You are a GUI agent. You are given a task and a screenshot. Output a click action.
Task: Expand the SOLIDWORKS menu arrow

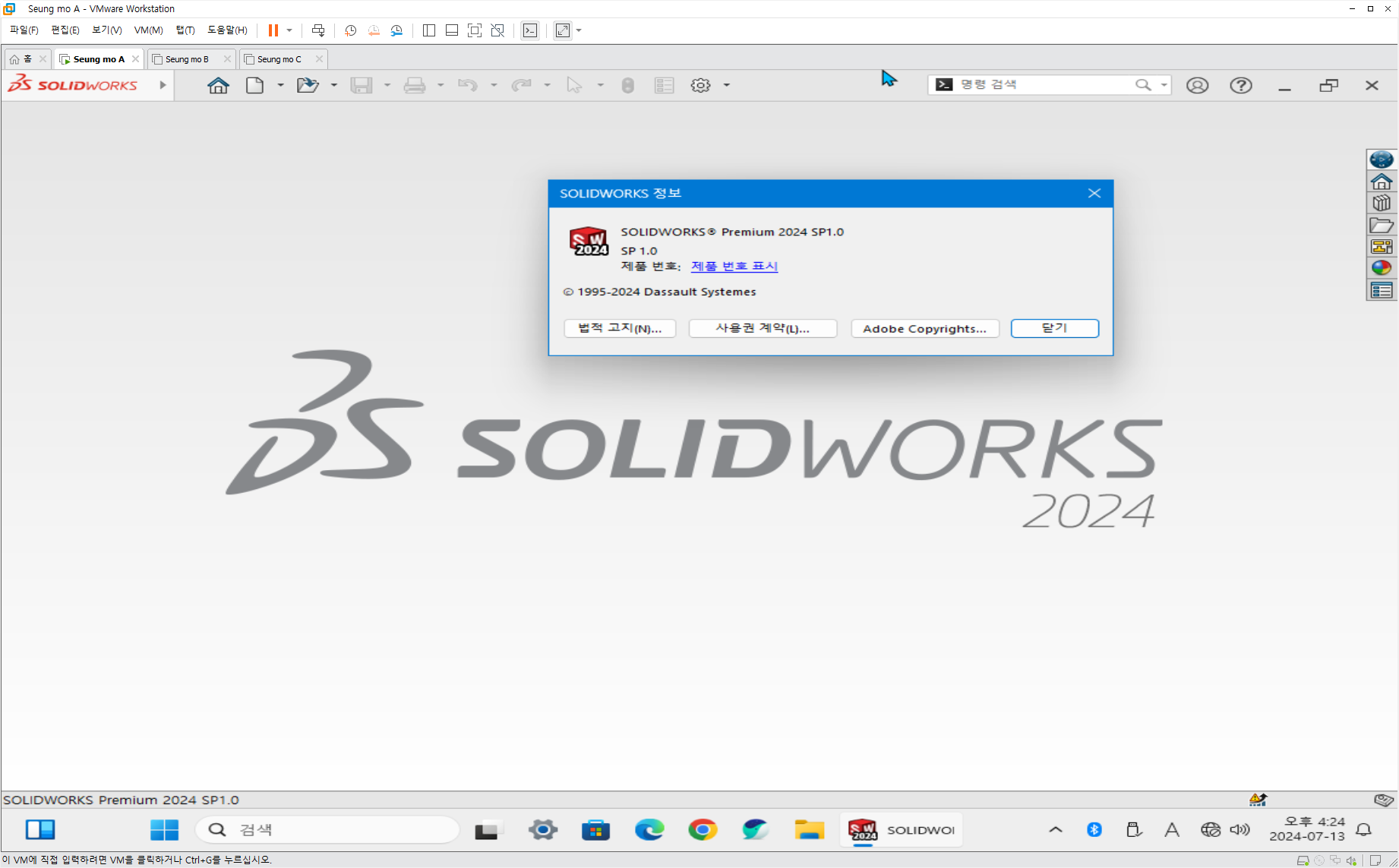(163, 85)
